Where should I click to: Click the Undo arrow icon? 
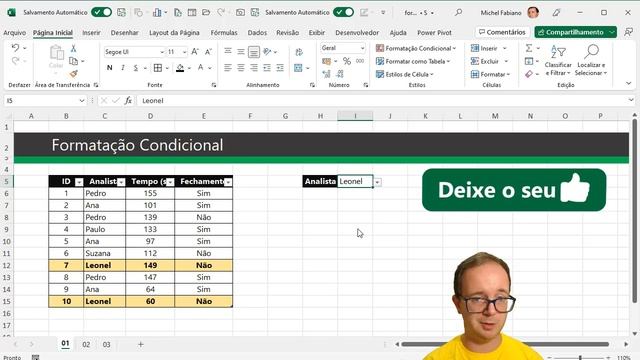(15, 48)
